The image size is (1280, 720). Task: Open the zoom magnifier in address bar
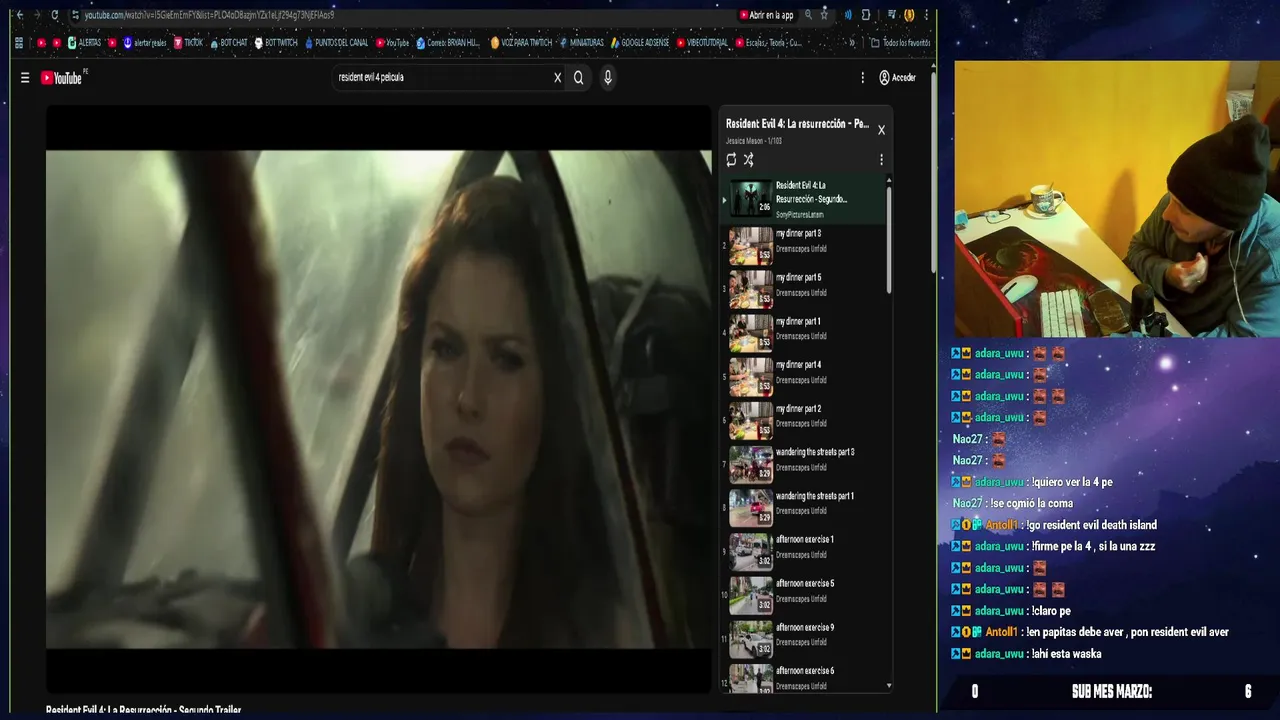coord(808,15)
